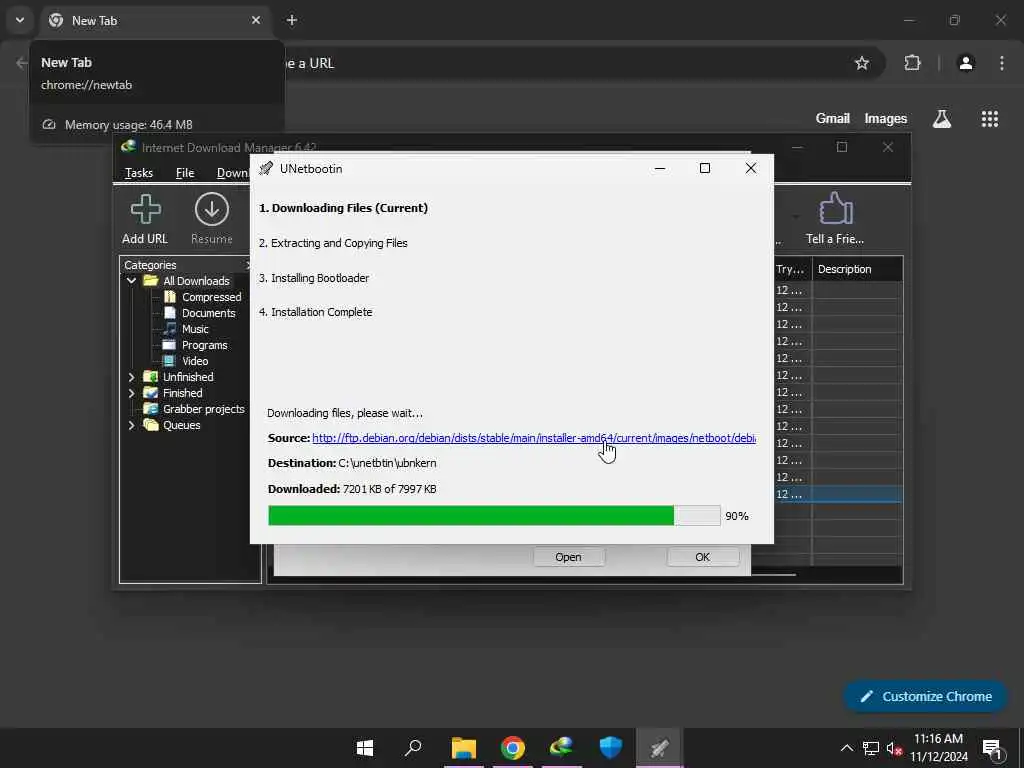The height and width of the screenshot is (768, 1024).
Task: Click the Destination path C:\unetbtin\ubnkern
Action: click(387, 463)
